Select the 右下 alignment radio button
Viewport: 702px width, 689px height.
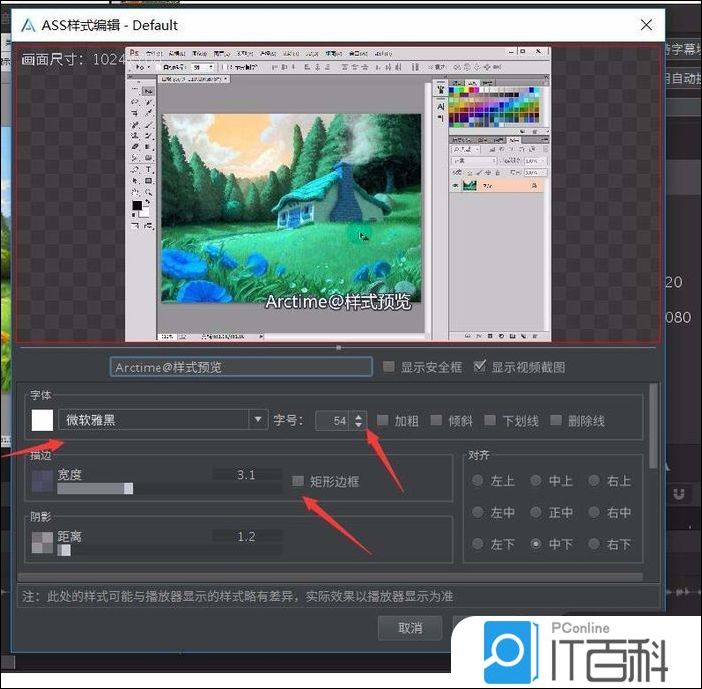[594, 544]
